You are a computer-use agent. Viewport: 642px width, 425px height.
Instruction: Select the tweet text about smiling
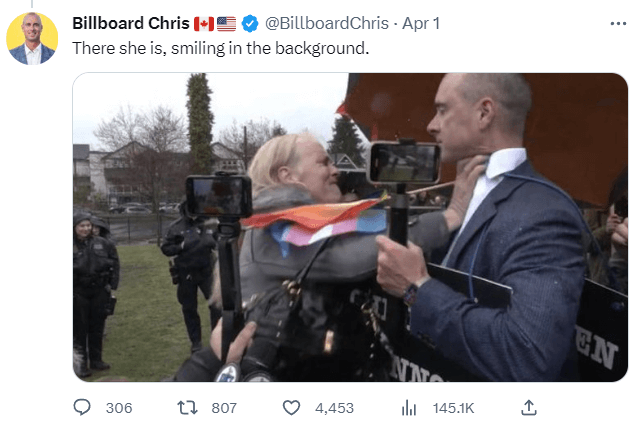[x=221, y=48]
